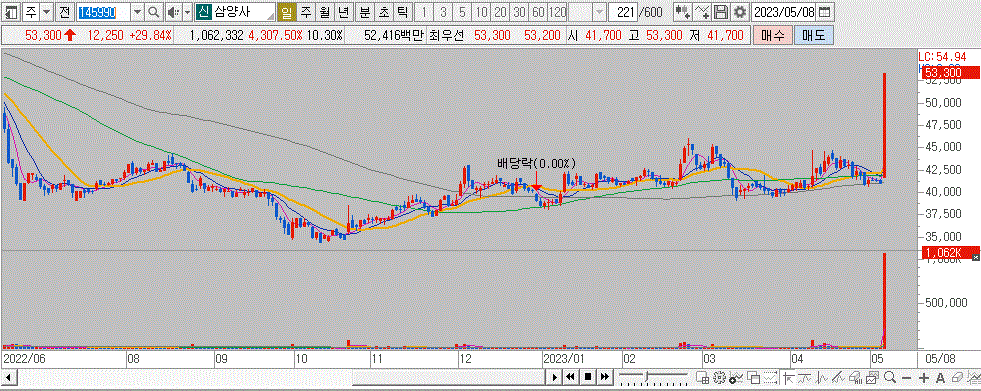This screenshot has height=391, width=981.
Task: Play chart replay forward
Action: (554, 377)
